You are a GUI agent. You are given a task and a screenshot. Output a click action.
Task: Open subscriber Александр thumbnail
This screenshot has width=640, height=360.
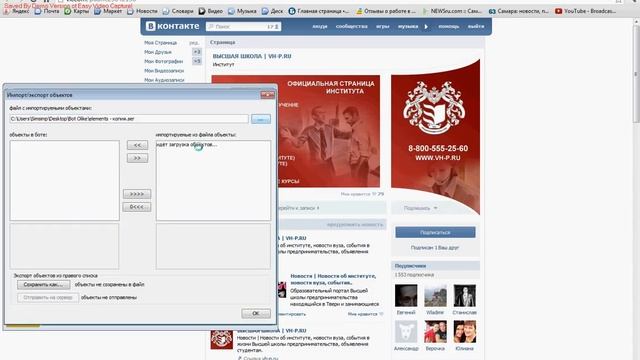click(406, 331)
